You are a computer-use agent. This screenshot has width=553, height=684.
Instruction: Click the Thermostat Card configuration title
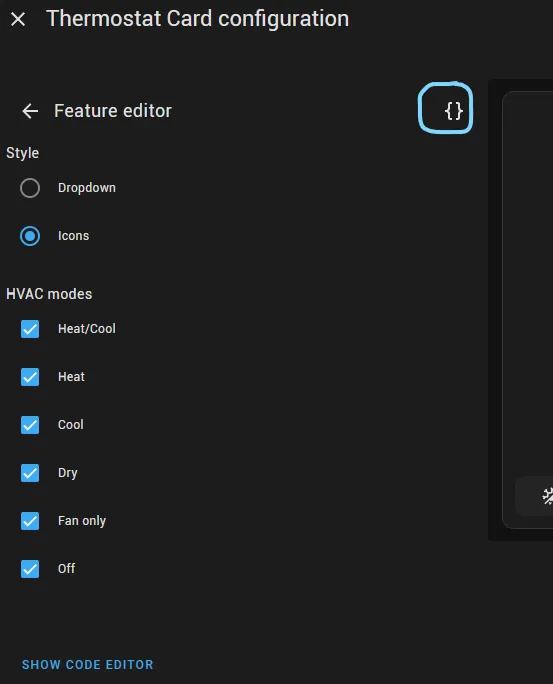pyautogui.click(x=198, y=19)
